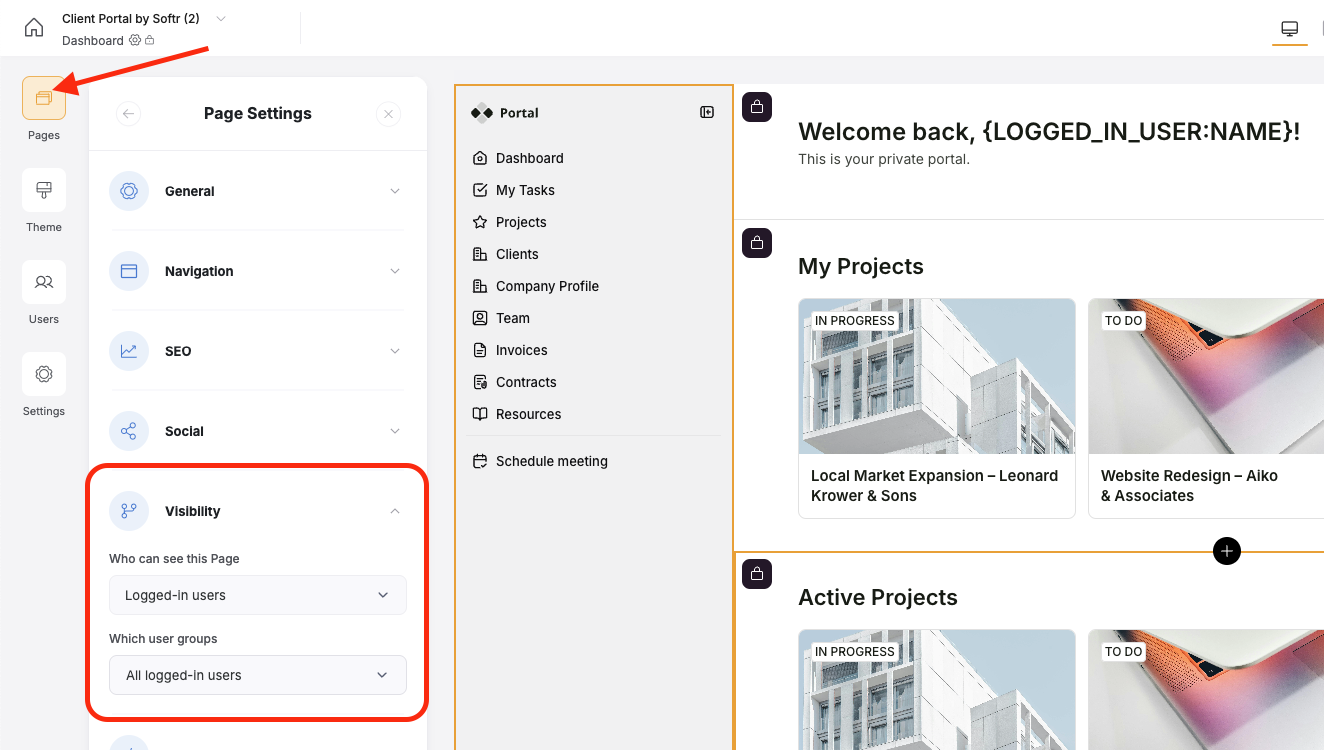Open the Pages panel icon
This screenshot has height=750, width=1324.
[44, 98]
